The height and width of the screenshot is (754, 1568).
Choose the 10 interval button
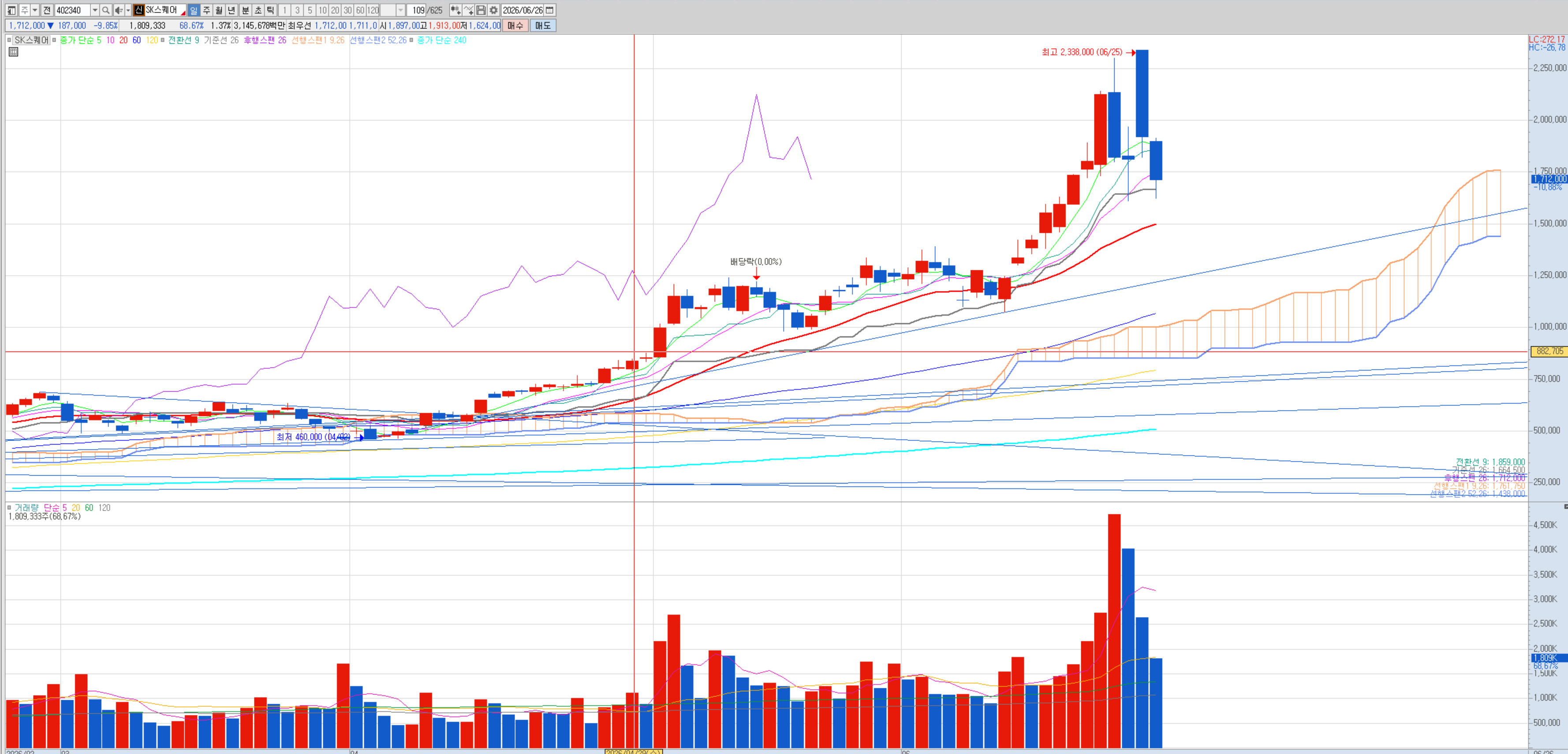click(x=323, y=10)
